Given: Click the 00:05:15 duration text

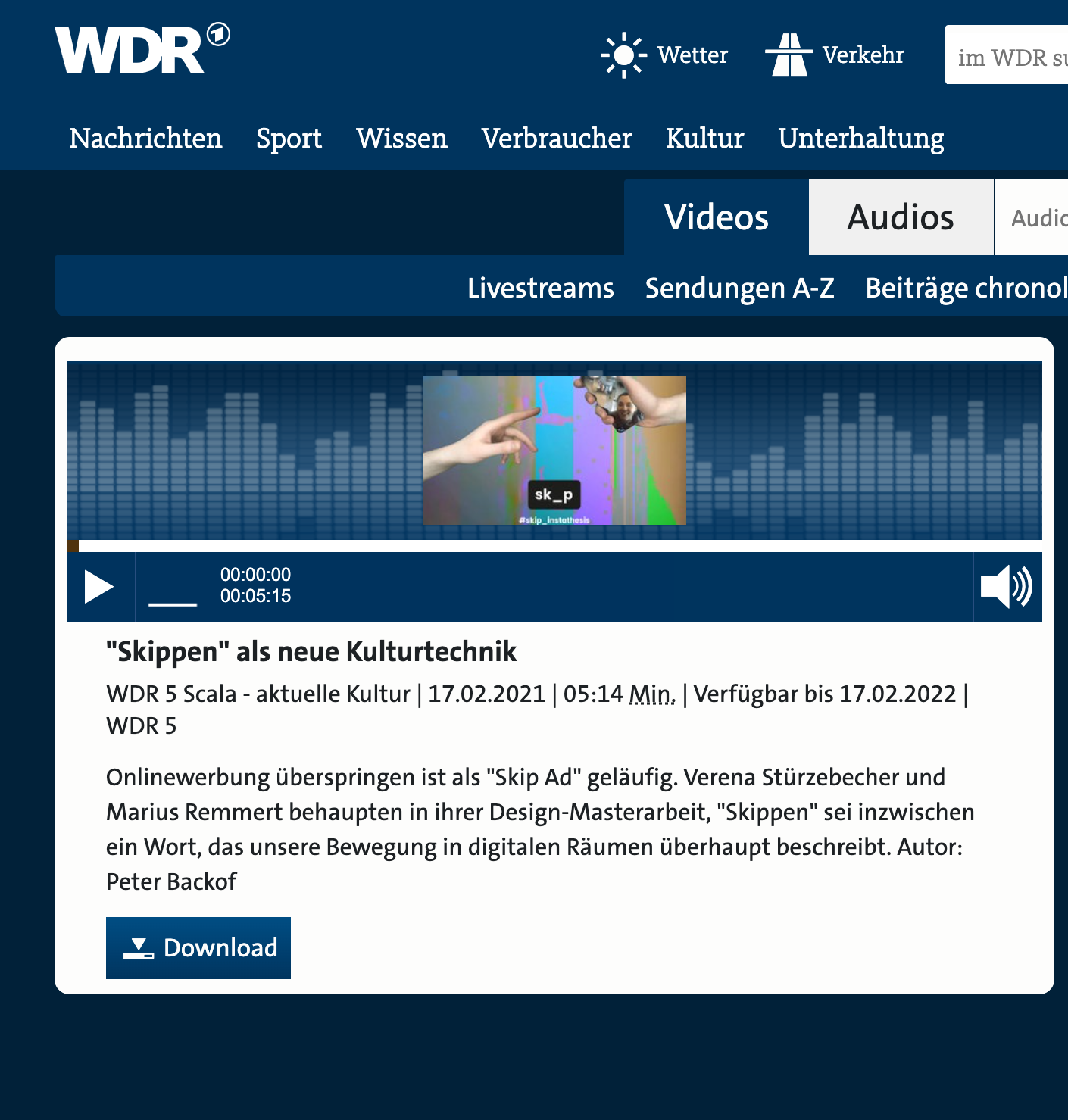Looking at the screenshot, I should coord(256,596).
